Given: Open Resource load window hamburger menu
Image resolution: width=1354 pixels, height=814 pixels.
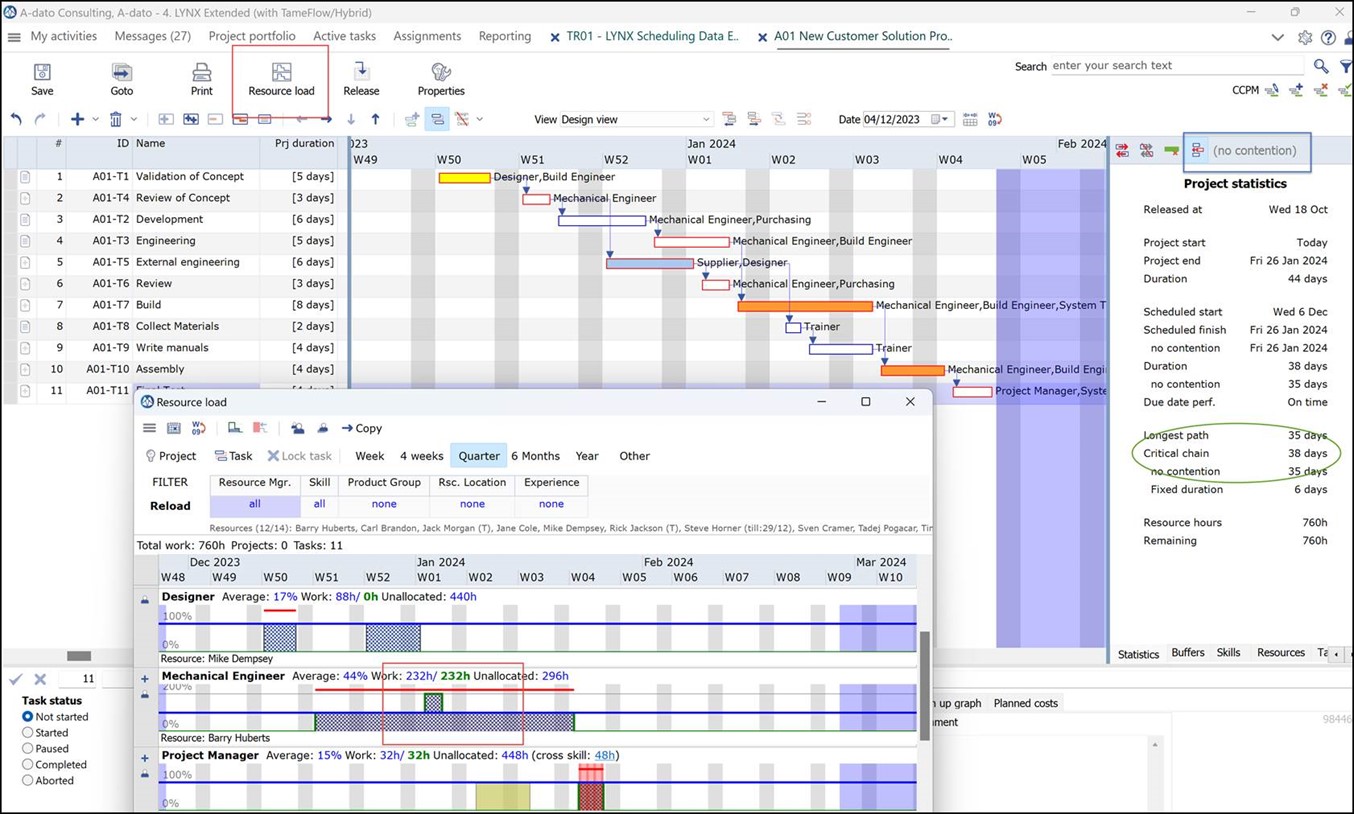Looking at the screenshot, I should click(149, 428).
